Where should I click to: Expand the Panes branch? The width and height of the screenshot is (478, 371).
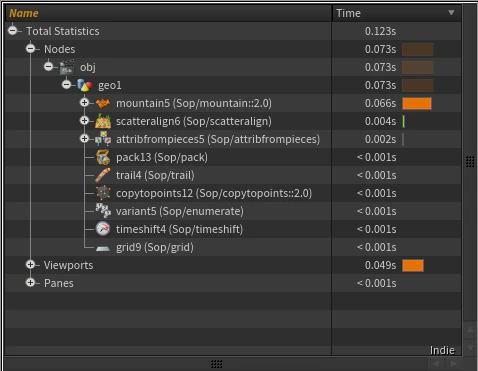click(31, 283)
